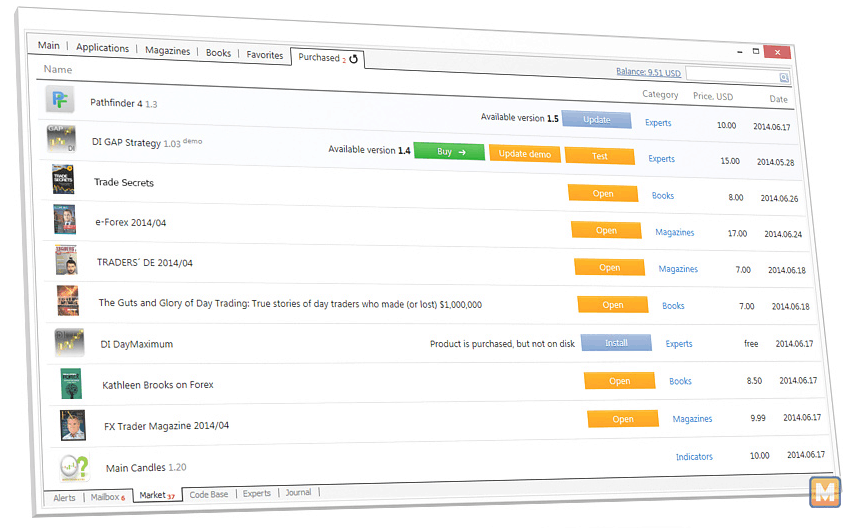Open the Books tab
The height and width of the screenshot is (528, 861).
218,53
